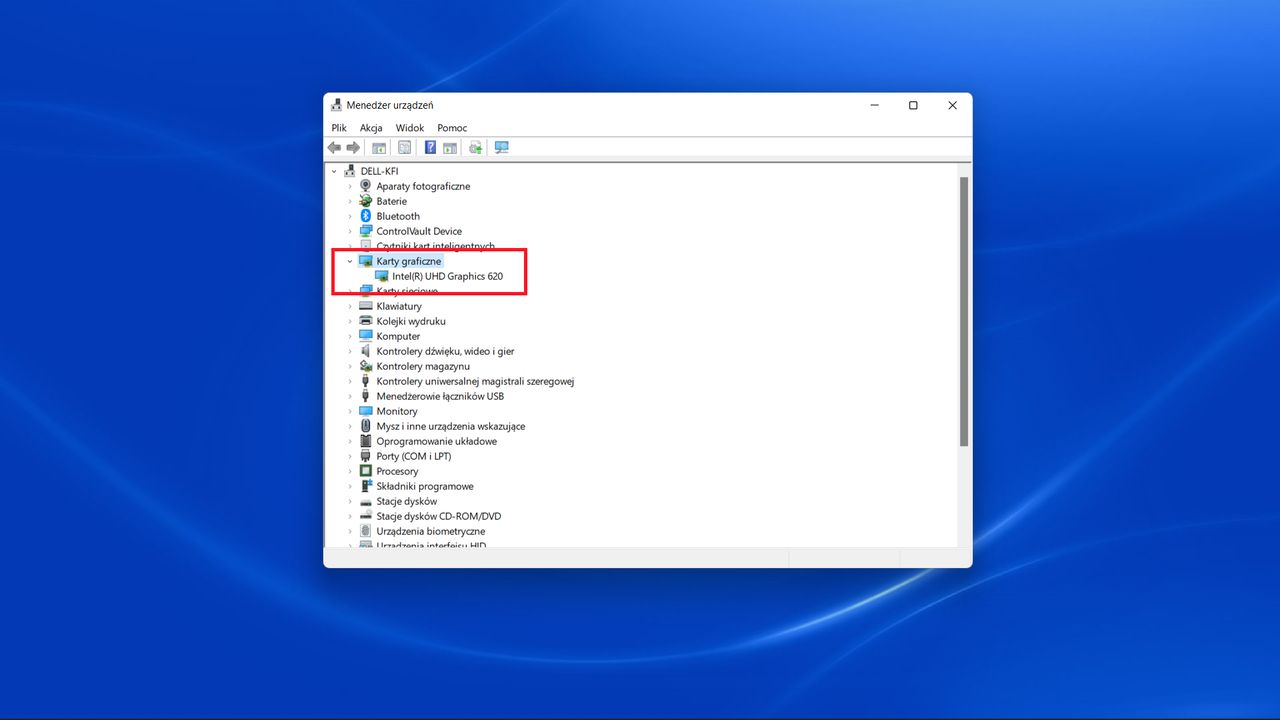Open the Pomoc menu

[x=452, y=127]
